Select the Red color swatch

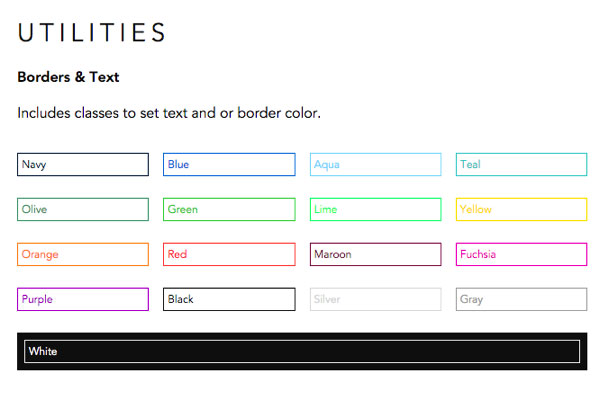[x=229, y=255]
